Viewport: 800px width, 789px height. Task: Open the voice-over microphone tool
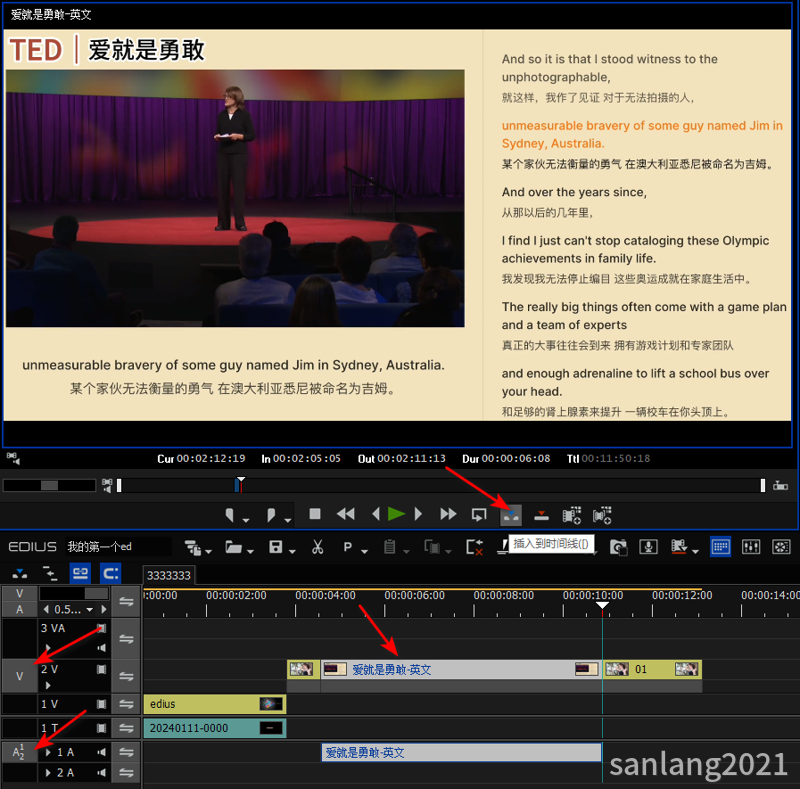coord(648,547)
